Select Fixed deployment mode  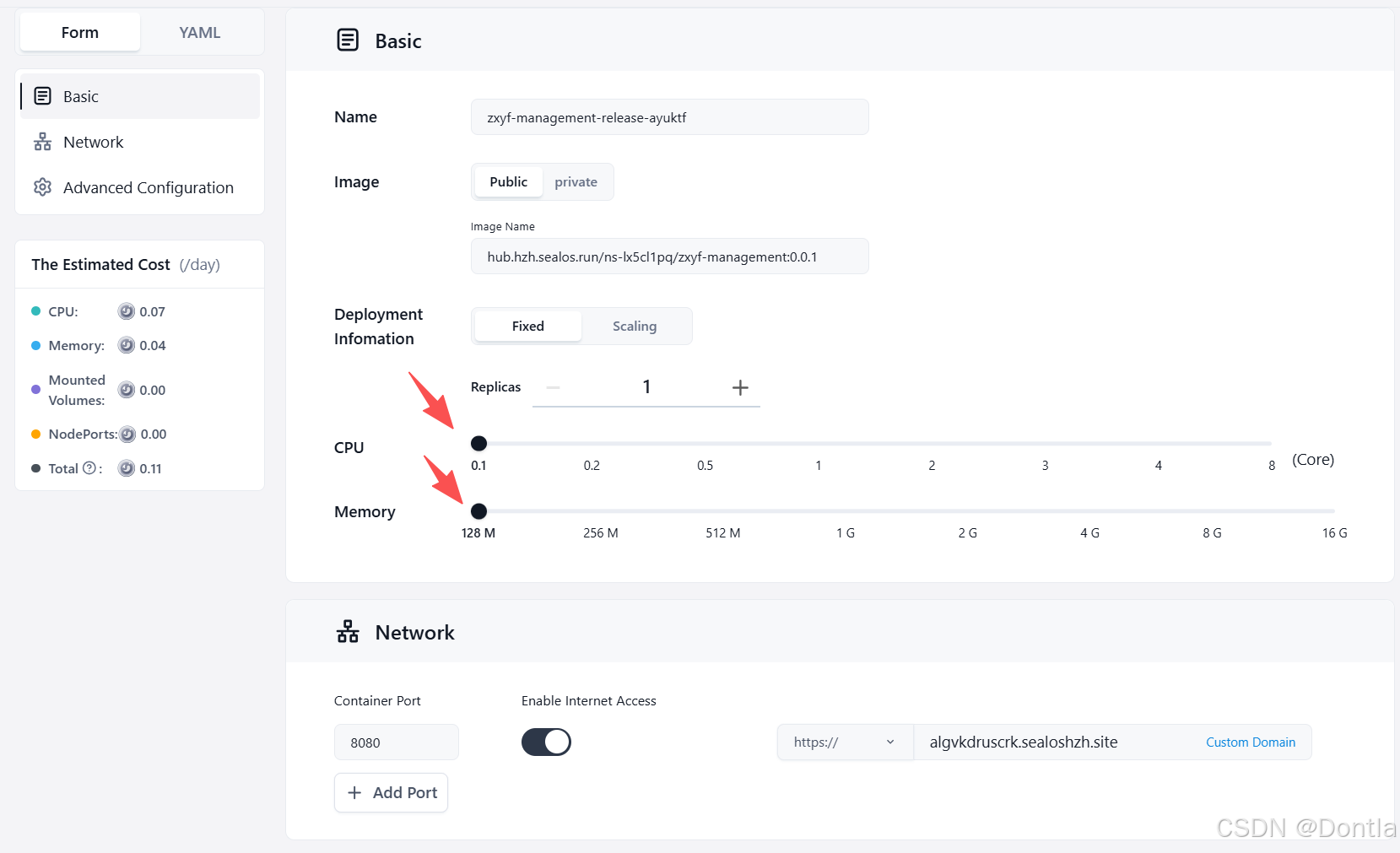coord(528,326)
